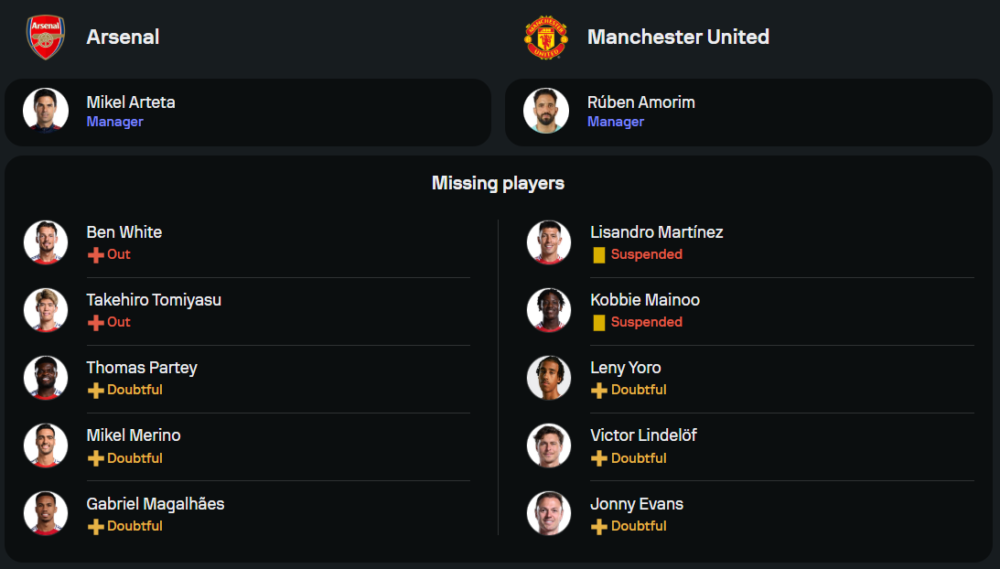Open Rúben Amorim's manager profile photo
This screenshot has width=1000, height=569.
[x=546, y=111]
